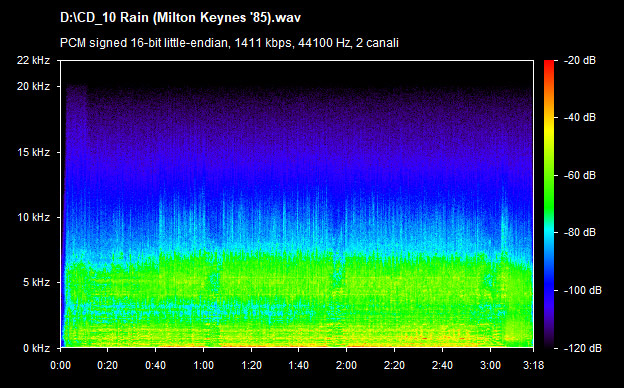Click the 0:20 time marker
Image resolution: width=624 pixels, height=388 pixels.
point(108,365)
